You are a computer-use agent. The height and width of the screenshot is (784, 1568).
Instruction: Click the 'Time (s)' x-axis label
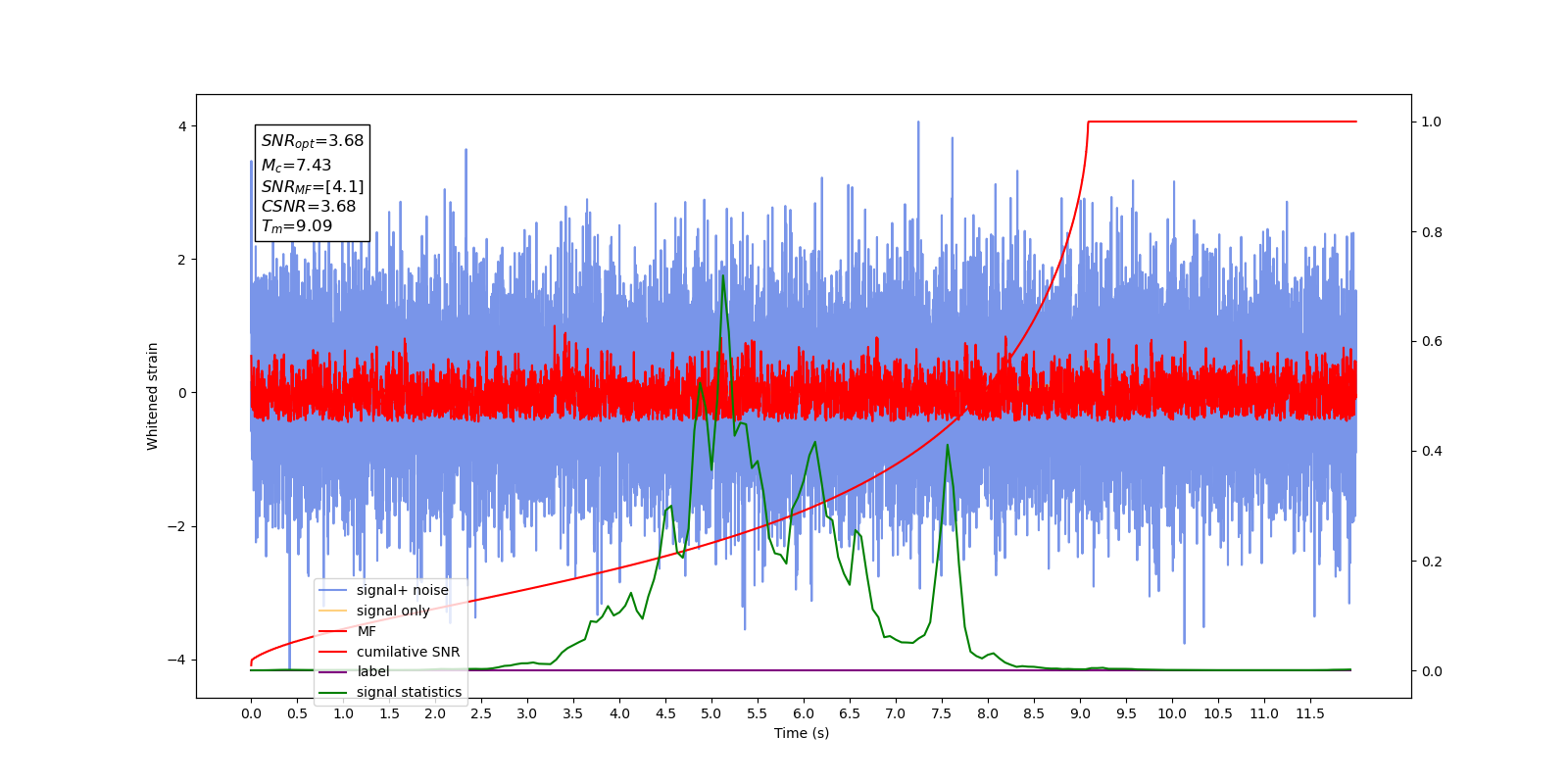[802, 733]
